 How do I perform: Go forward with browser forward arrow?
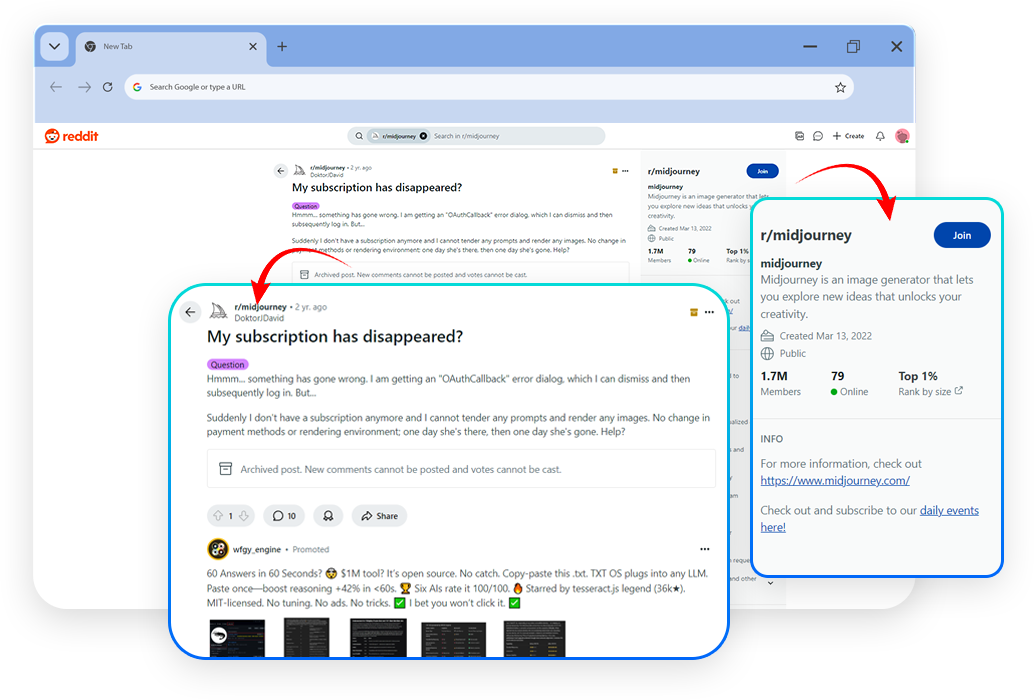click(84, 87)
